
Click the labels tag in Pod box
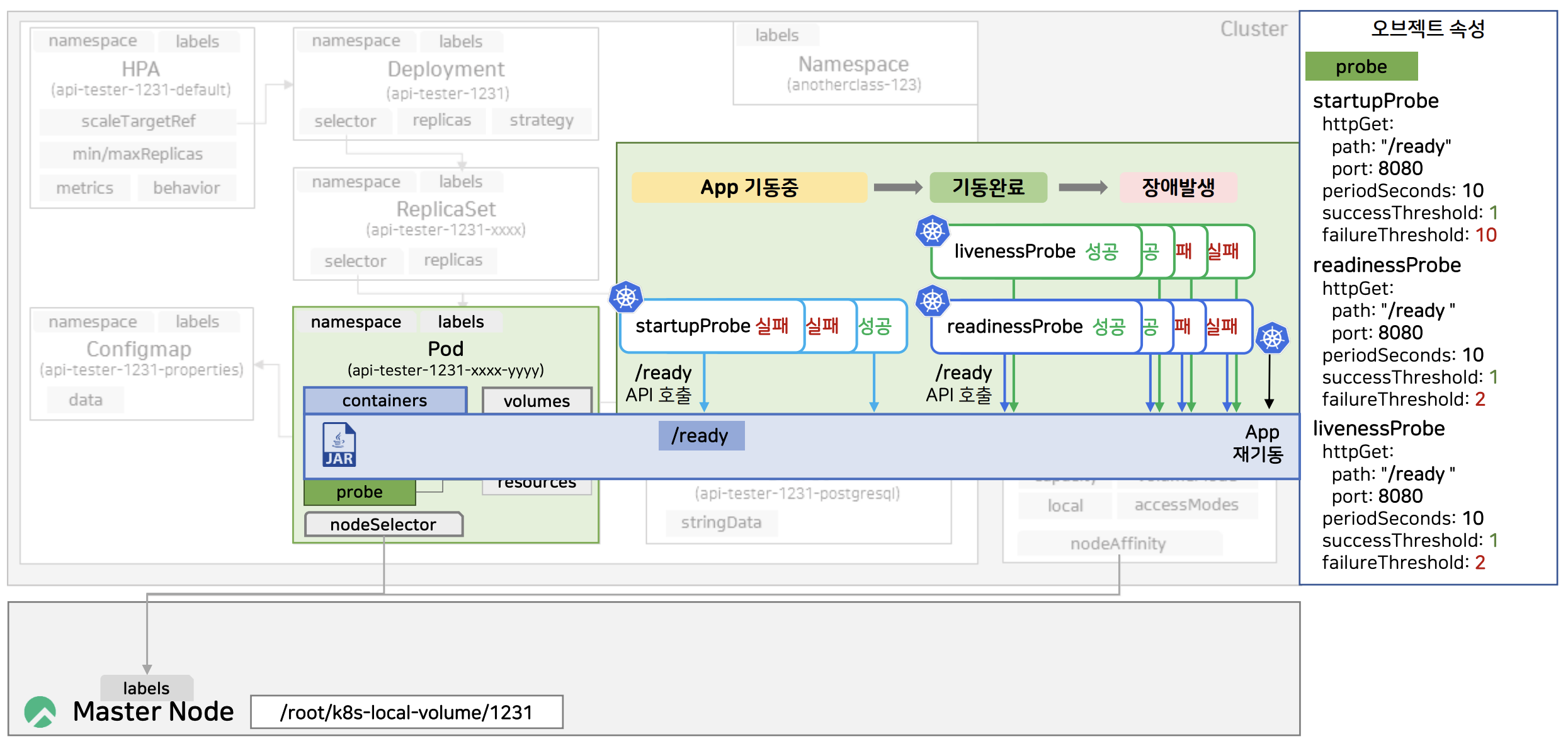[x=461, y=322]
